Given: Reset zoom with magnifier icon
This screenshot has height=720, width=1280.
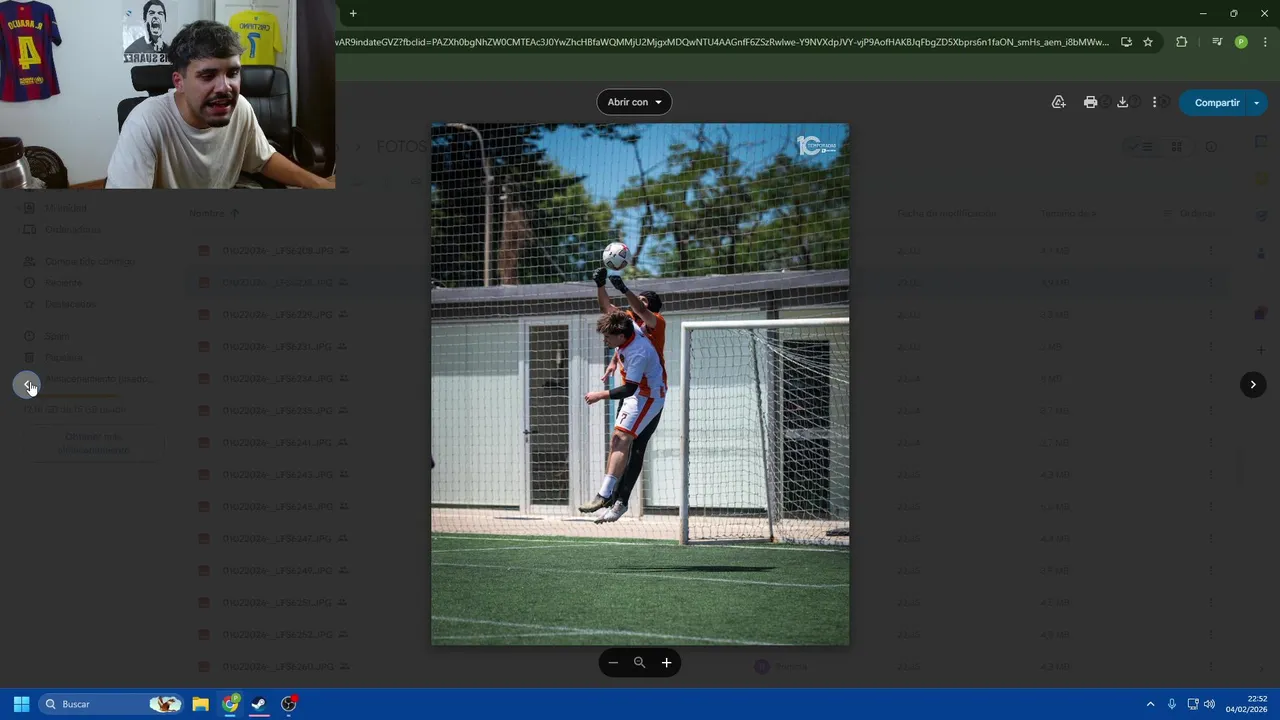Looking at the screenshot, I should click(639, 662).
